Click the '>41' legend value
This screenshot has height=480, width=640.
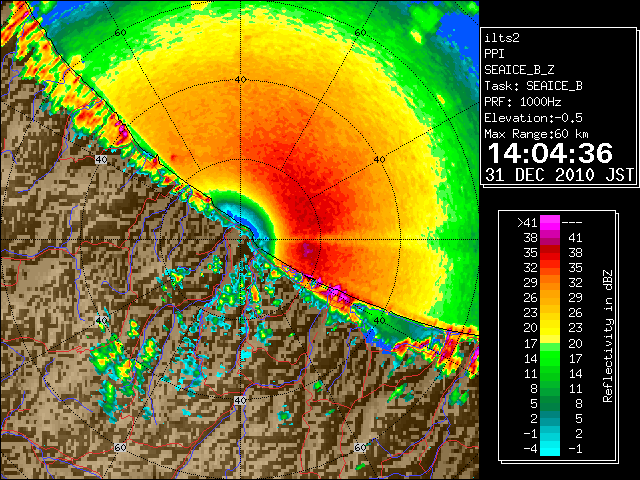pos(527,222)
